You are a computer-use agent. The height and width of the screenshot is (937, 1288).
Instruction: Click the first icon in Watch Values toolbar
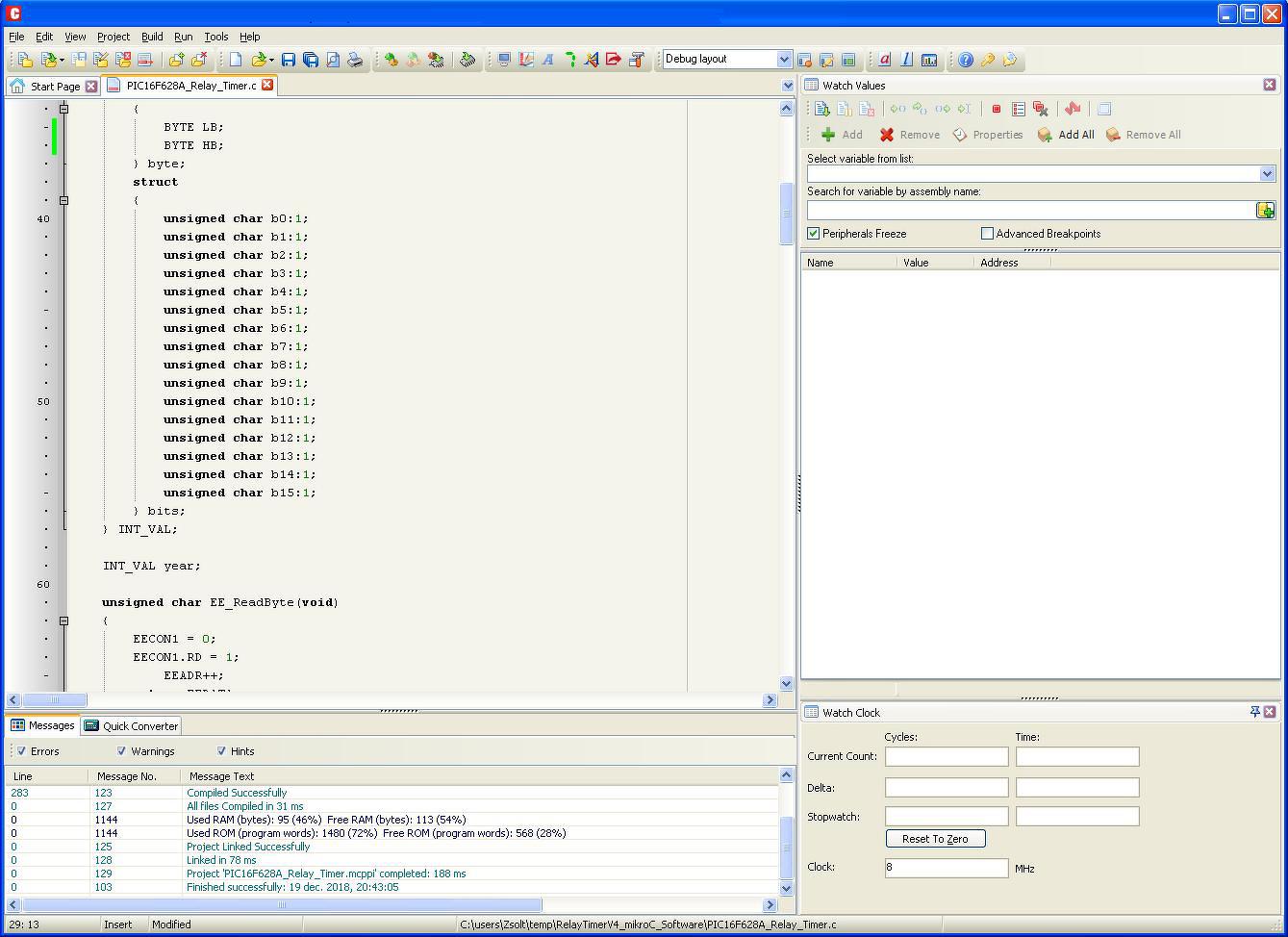pos(821,109)
